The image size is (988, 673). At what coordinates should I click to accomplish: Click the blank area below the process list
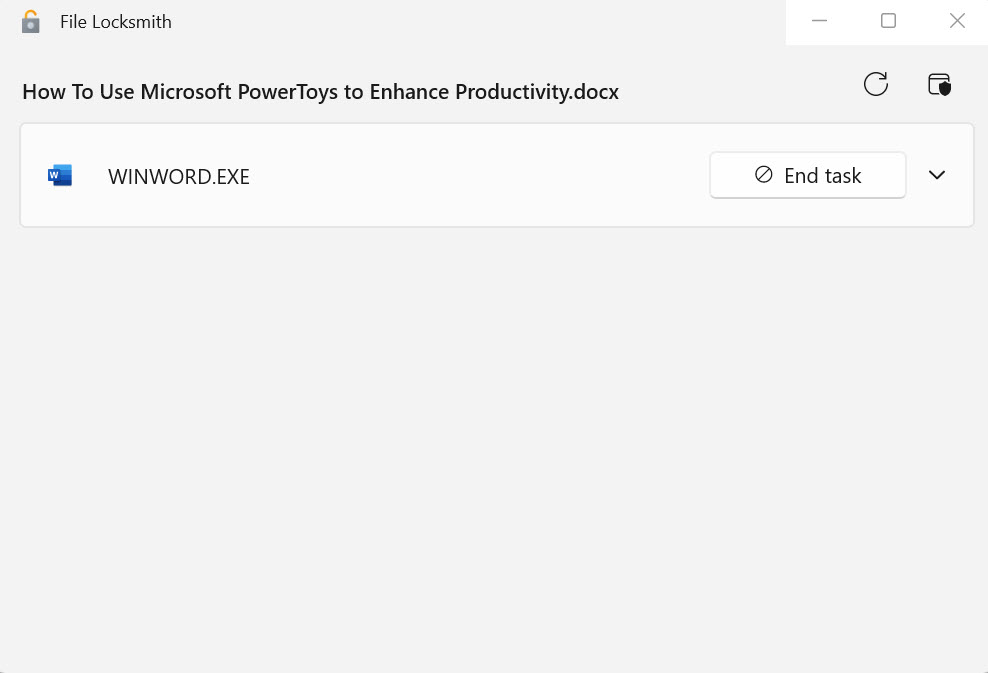[x=494, y=440]
